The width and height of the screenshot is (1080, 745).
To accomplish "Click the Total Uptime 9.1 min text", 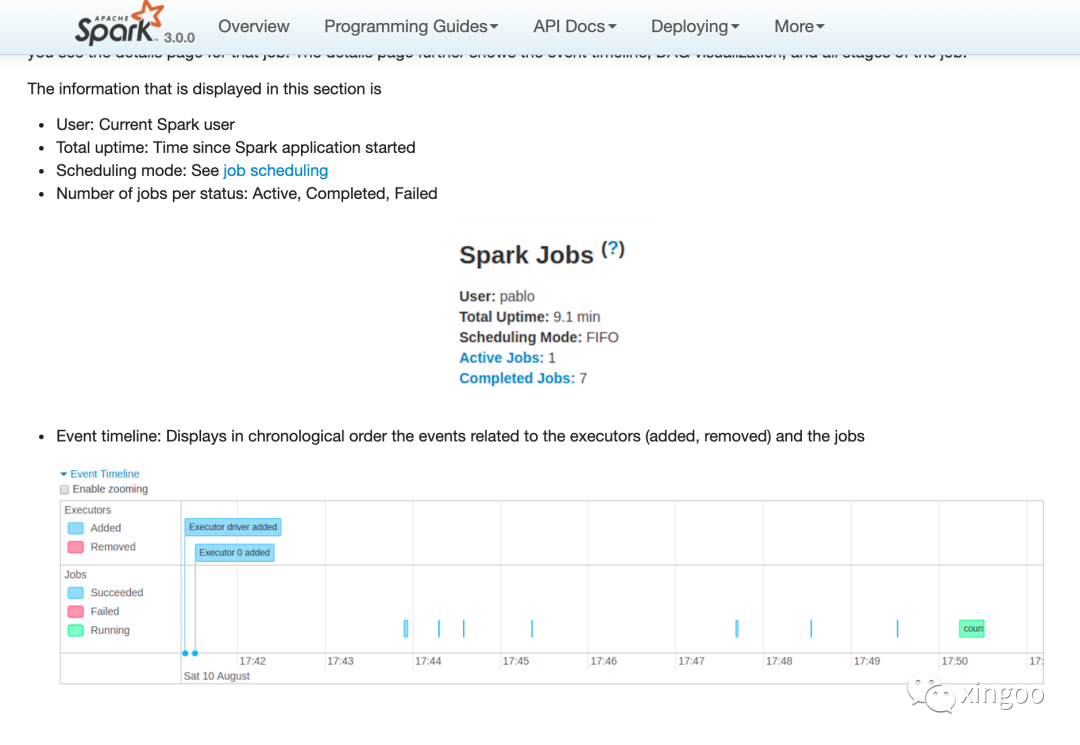I will click(530, 317).
